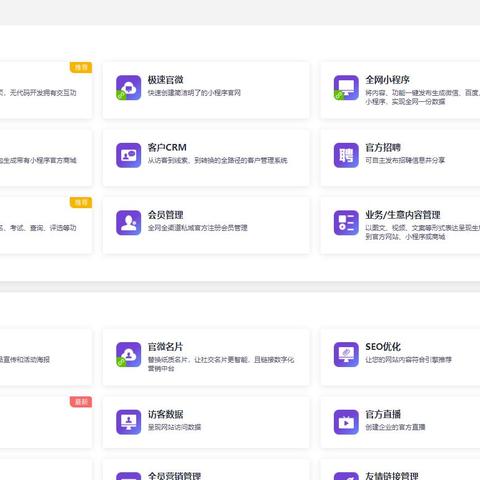Open the 全网小程序 title link
The width and height of the screenshot is (480, 480).
point(387,80)
